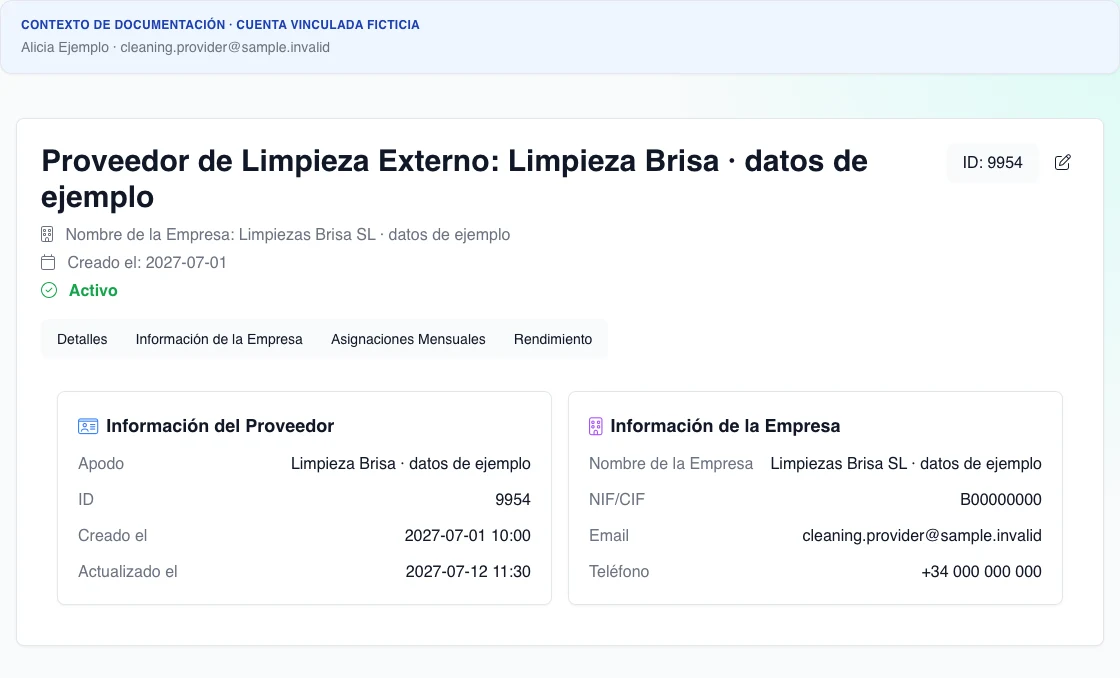Switch to the Rendimiento tab
The width and height of the screenshot is (1120, 678).
coord(553,339)
